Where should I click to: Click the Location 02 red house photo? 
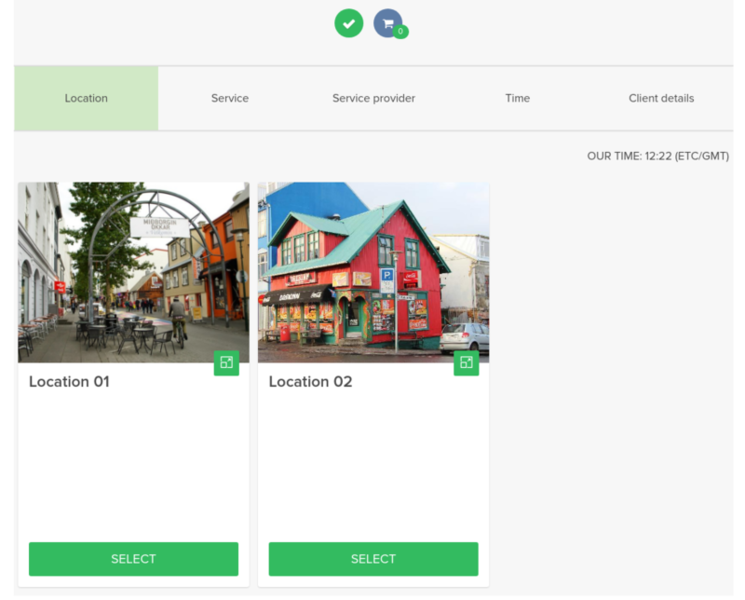(360, 270)
